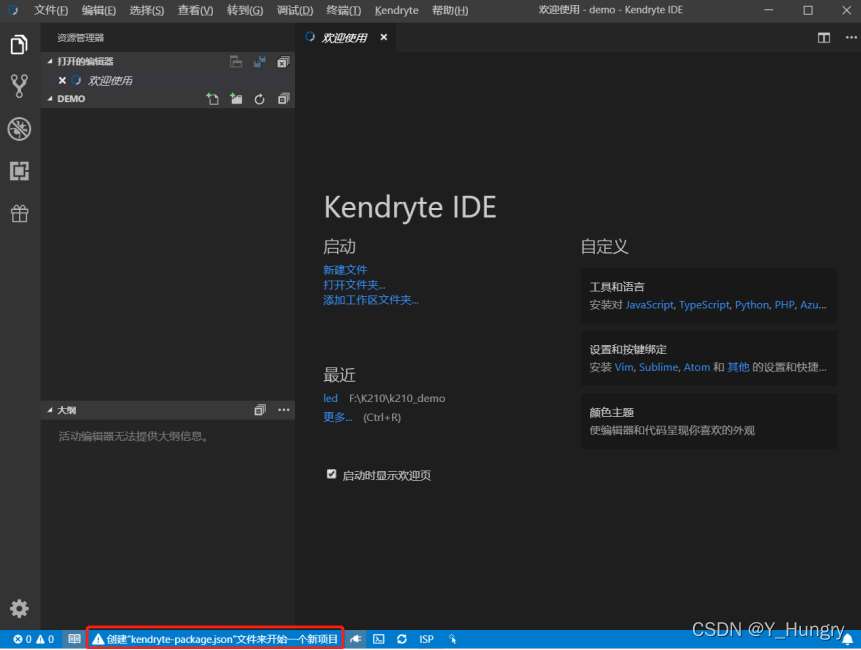Open recent project led link
The width and height of the screenshot is (861, 650).
tap(331, 398)
